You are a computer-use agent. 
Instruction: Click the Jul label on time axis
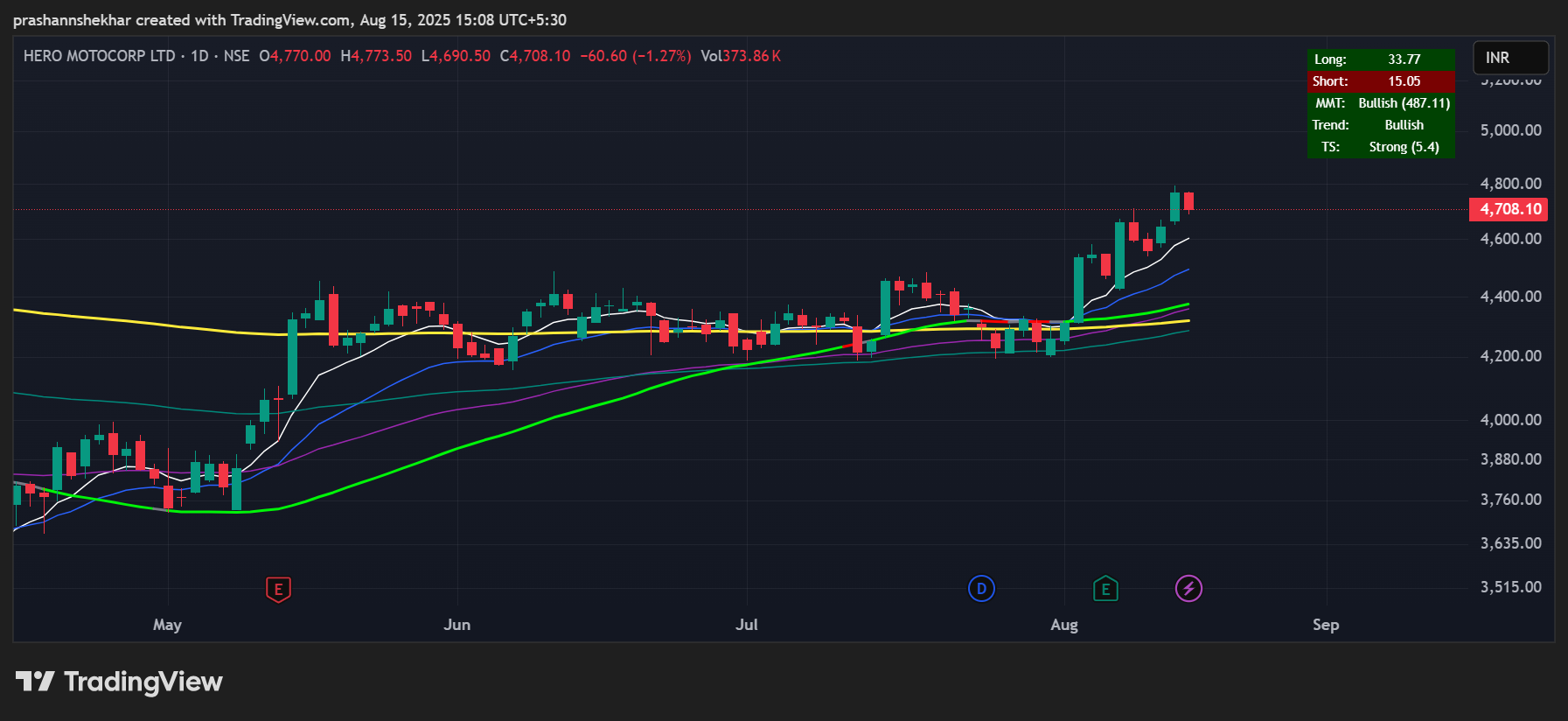[746, 625]
